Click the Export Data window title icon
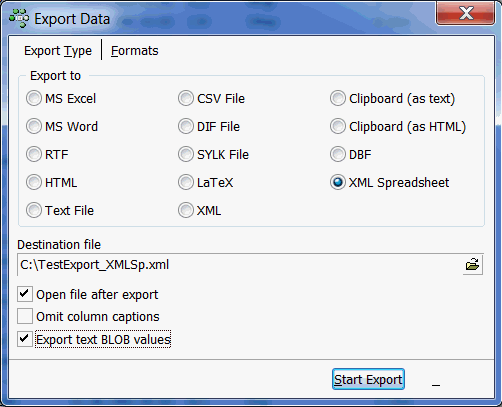The height and width of the screenshot is (407, 502). (x=19, y=19)
